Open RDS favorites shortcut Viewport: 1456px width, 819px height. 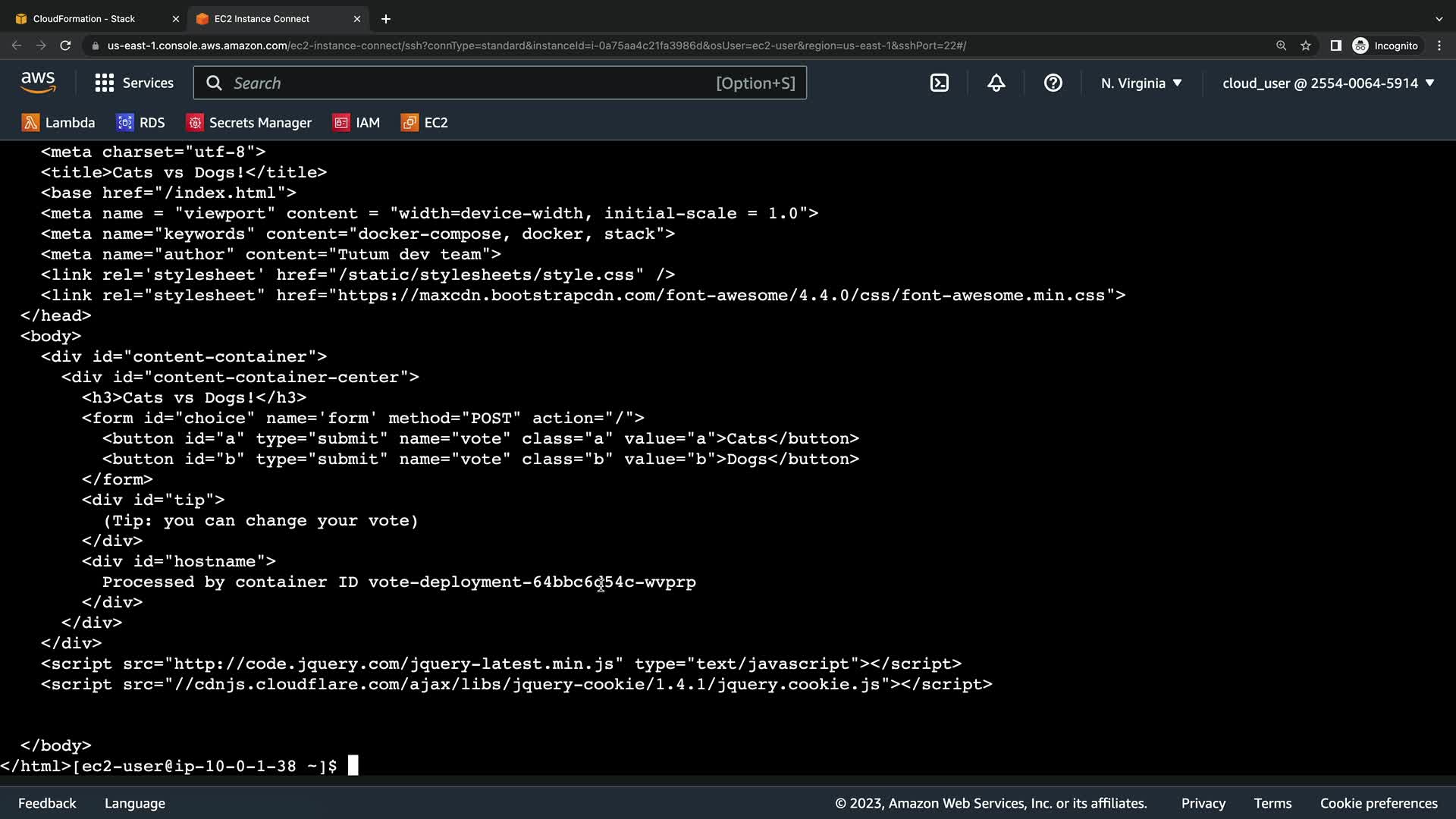tap(140, 123)
